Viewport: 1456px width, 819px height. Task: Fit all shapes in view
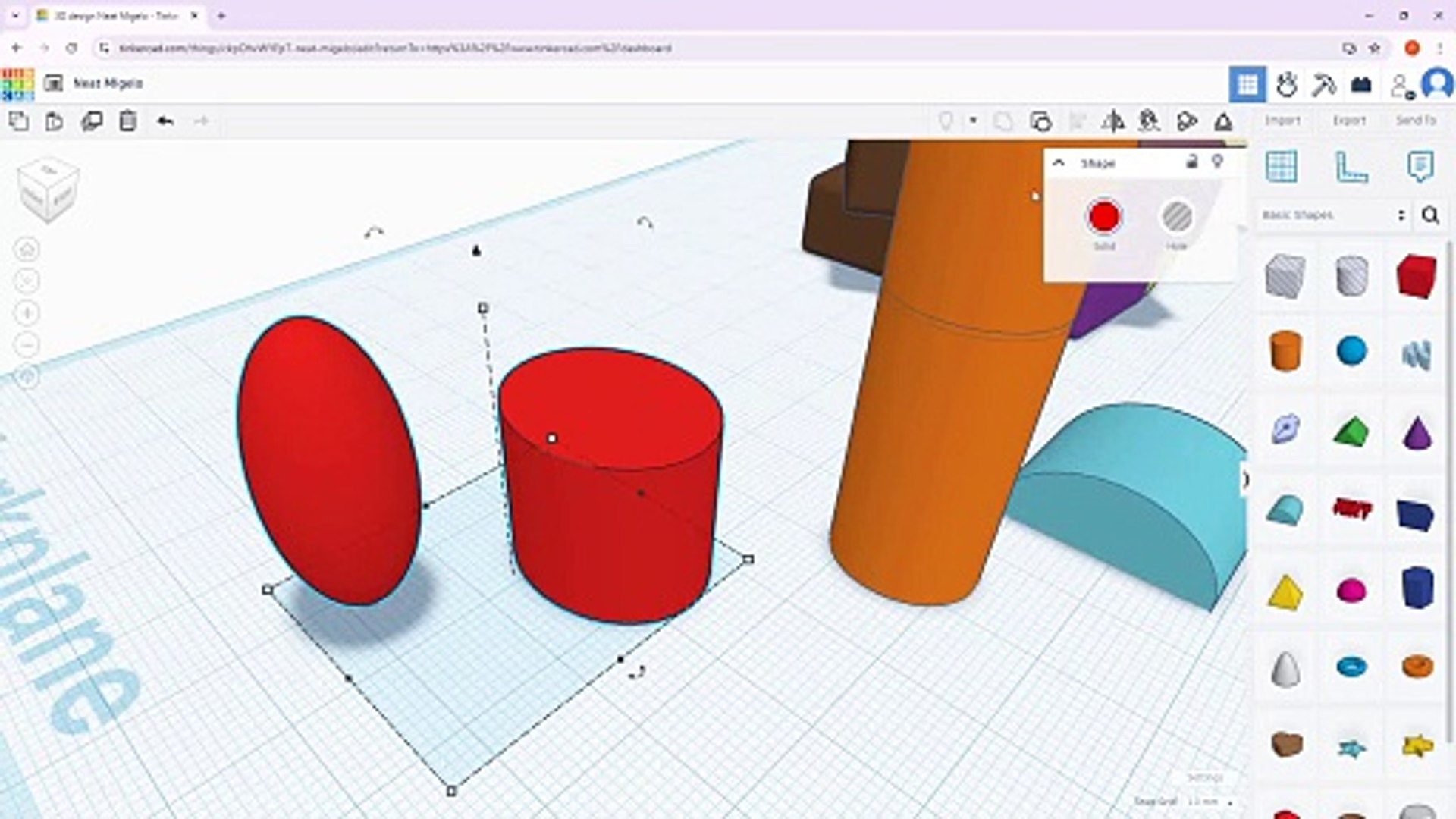[27, 281]
